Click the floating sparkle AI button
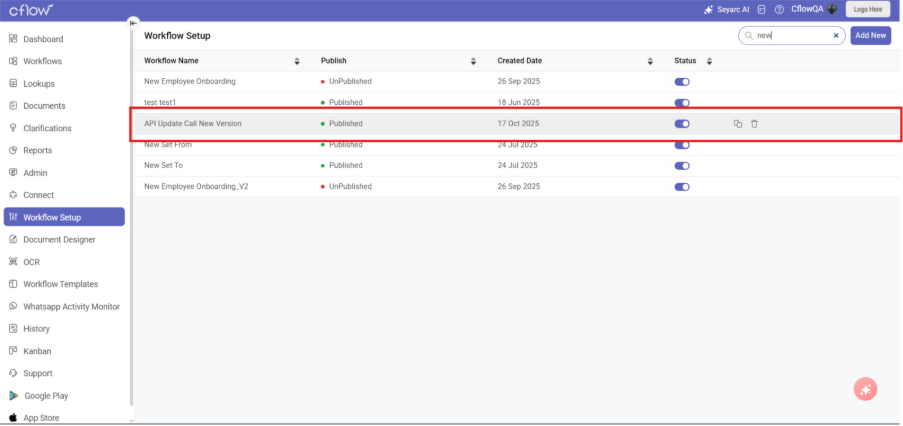The image size is (903, 426). click(865, 389)
